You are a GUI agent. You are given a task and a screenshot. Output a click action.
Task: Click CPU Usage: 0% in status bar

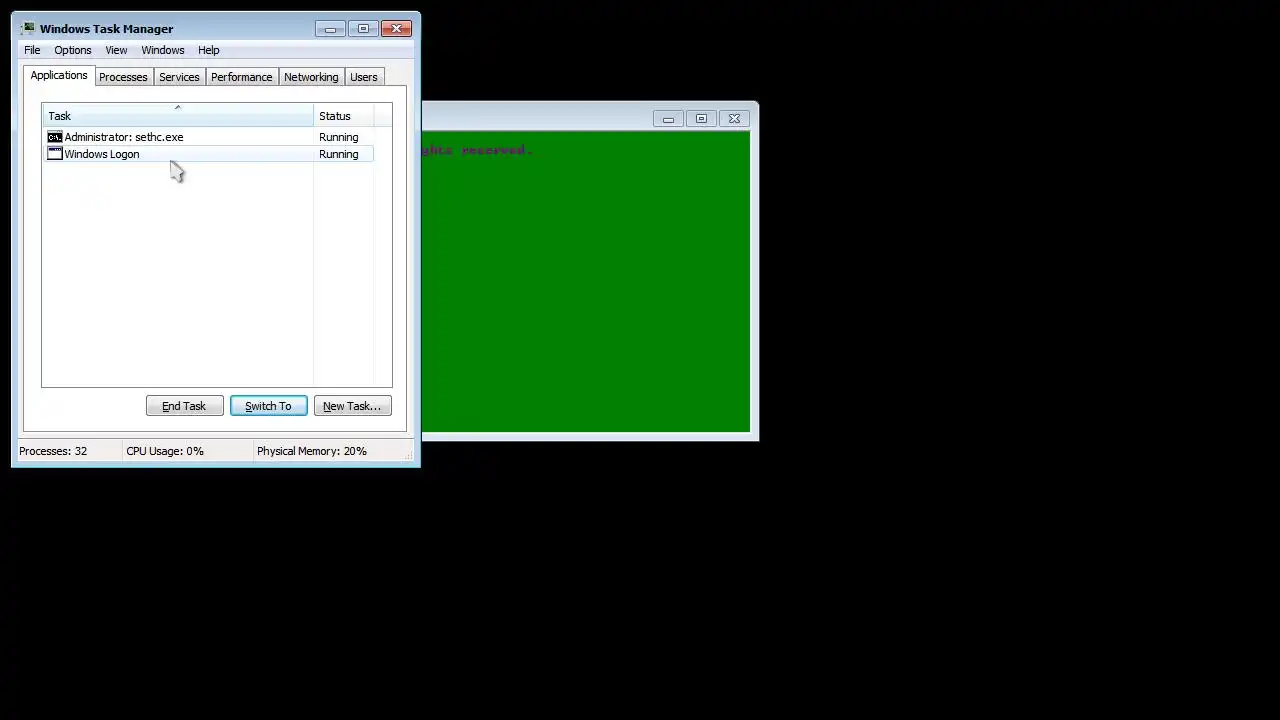pos(165,451)
